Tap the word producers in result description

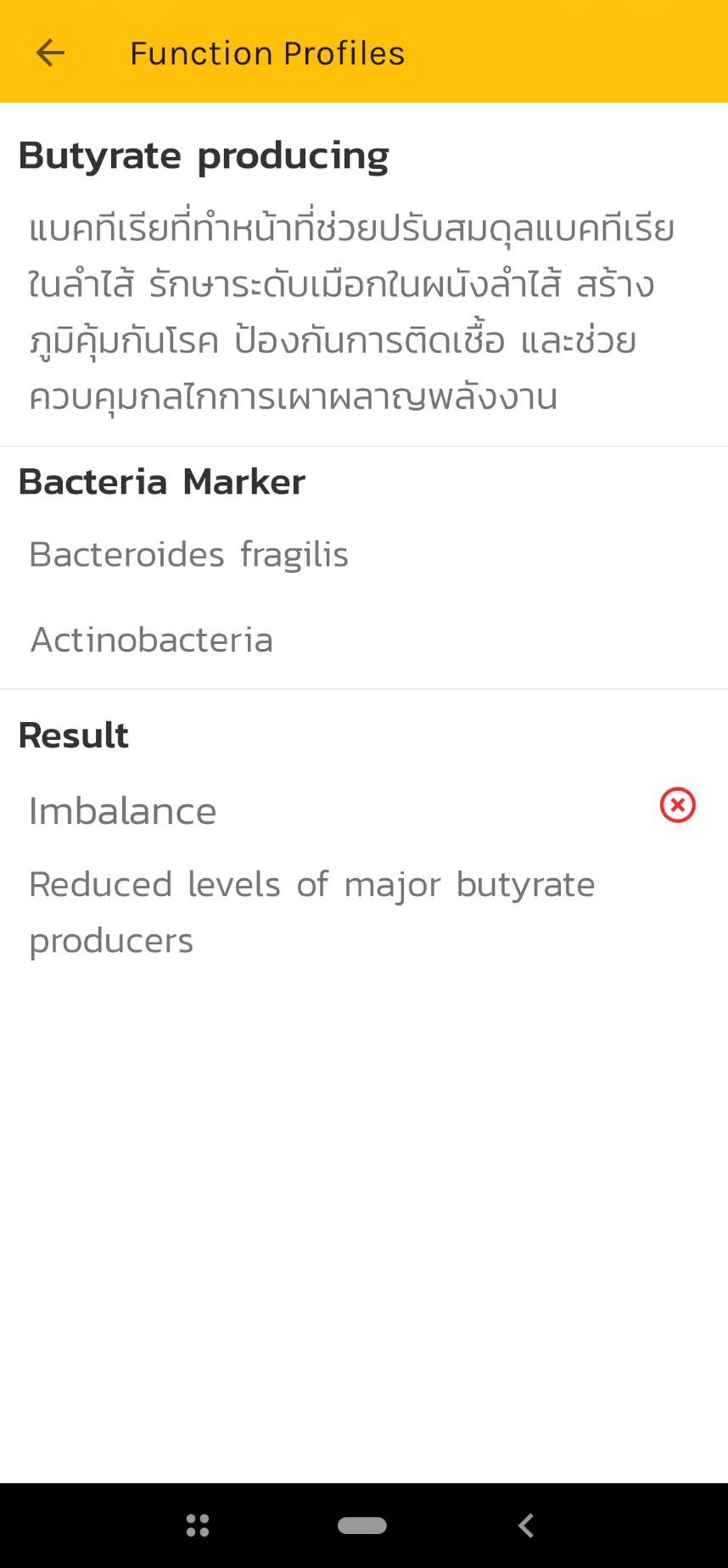coord(111,941)
